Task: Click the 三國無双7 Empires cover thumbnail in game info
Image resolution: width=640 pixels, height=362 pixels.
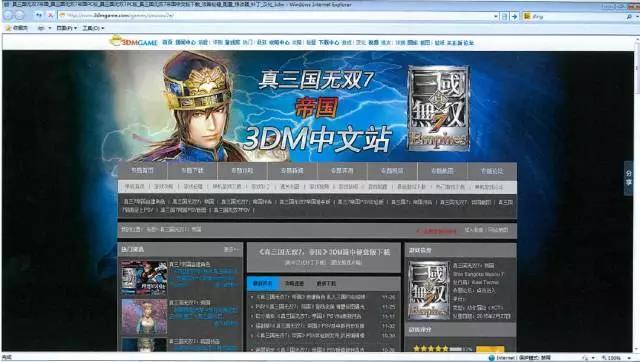Action: [x=429, y=291]
